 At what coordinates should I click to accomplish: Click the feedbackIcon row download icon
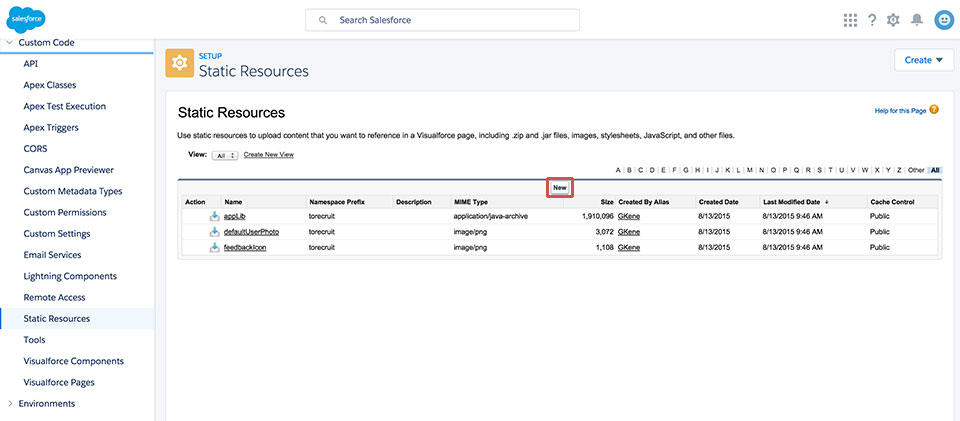click(x=214, y=247)
